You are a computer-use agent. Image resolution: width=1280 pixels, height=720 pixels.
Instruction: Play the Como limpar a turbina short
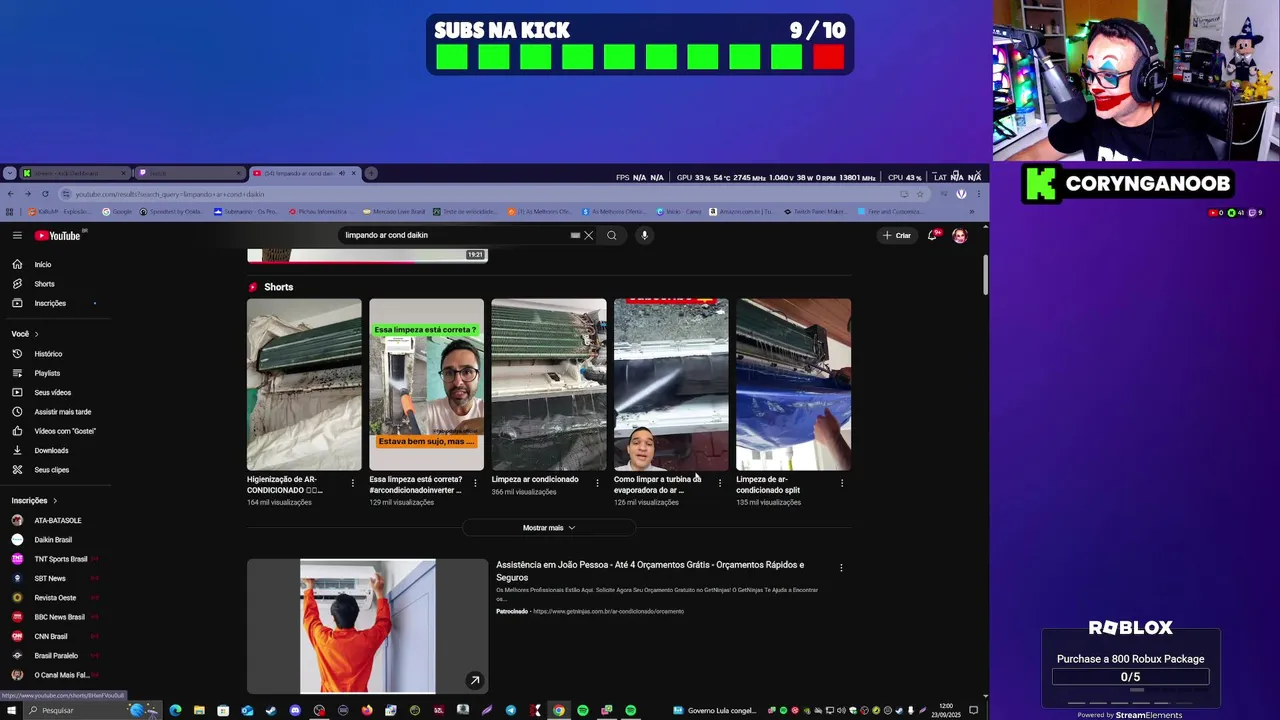pyautogui.click(x=671, y=384)
